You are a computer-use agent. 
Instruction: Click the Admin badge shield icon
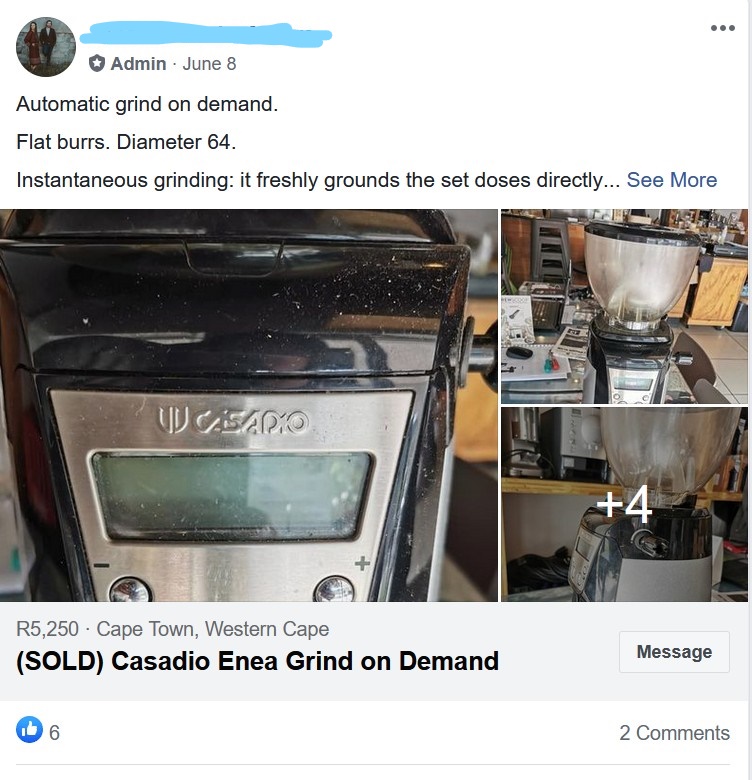click(97, 64)
